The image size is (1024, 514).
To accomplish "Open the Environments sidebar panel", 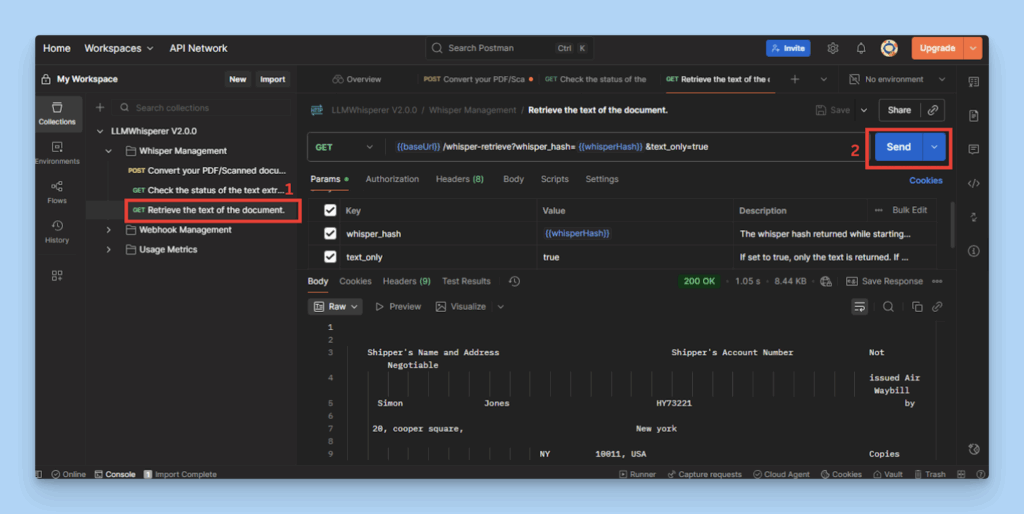I will [x=57, y=152].
